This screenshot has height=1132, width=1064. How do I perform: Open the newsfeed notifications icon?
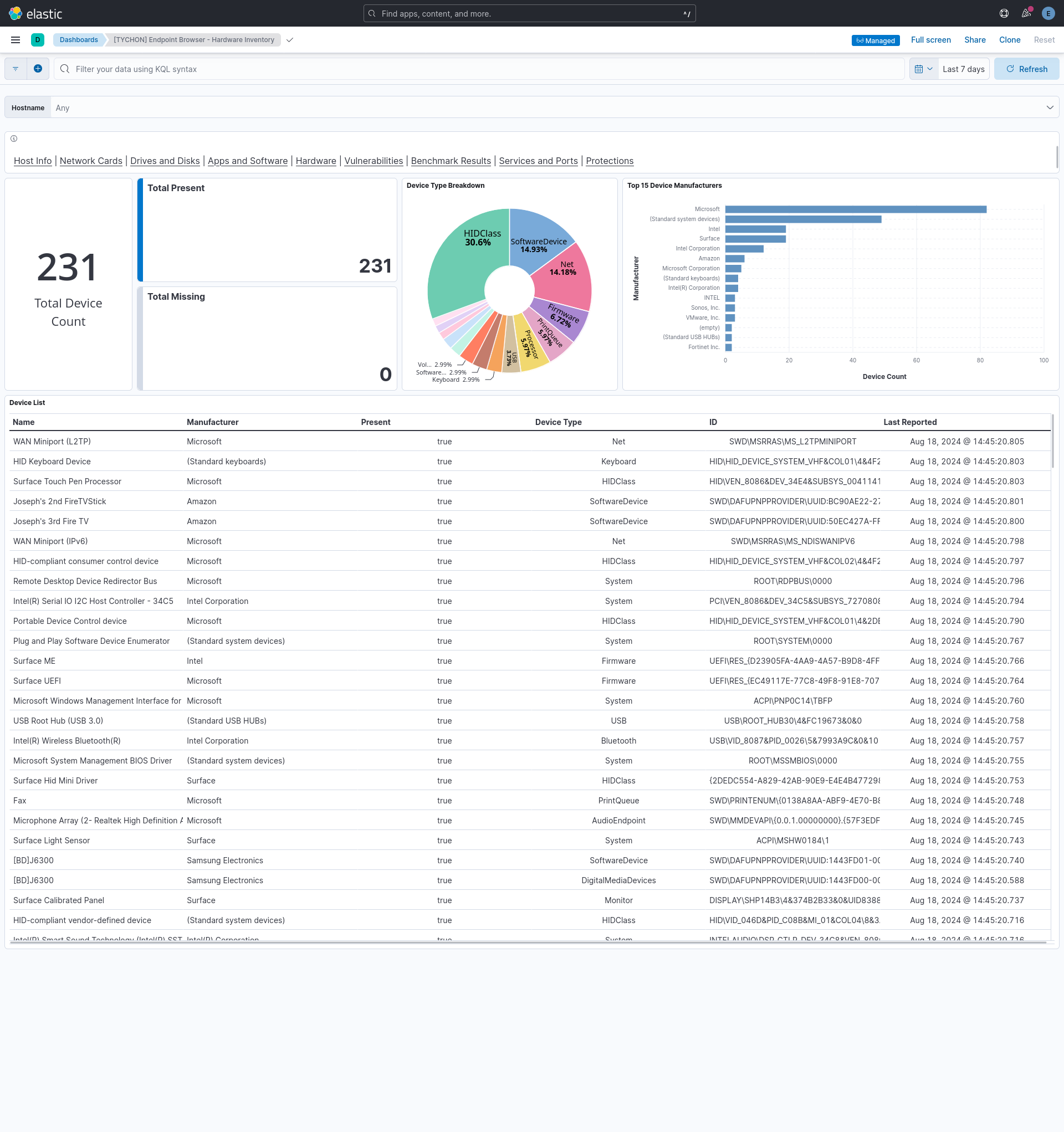(1026, 13)
